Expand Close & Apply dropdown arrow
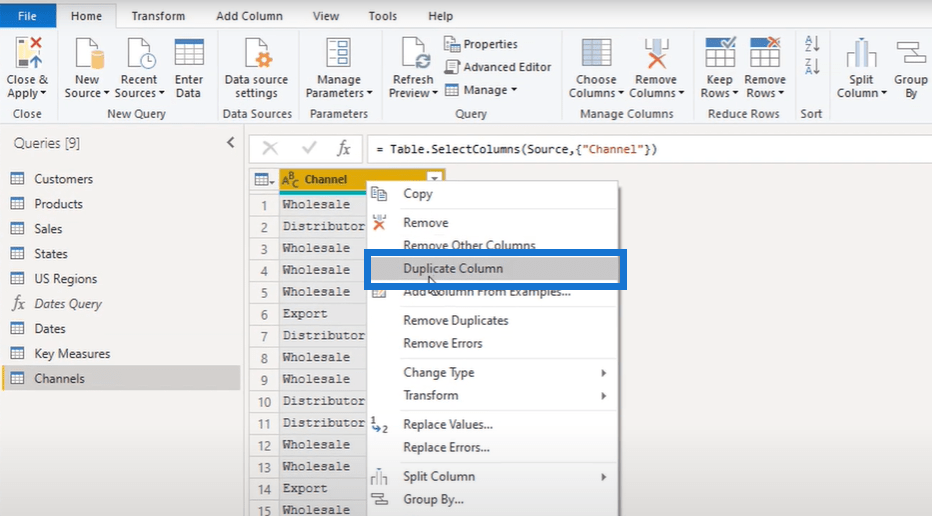Screen dimensions: 932x516 [43, 93]
